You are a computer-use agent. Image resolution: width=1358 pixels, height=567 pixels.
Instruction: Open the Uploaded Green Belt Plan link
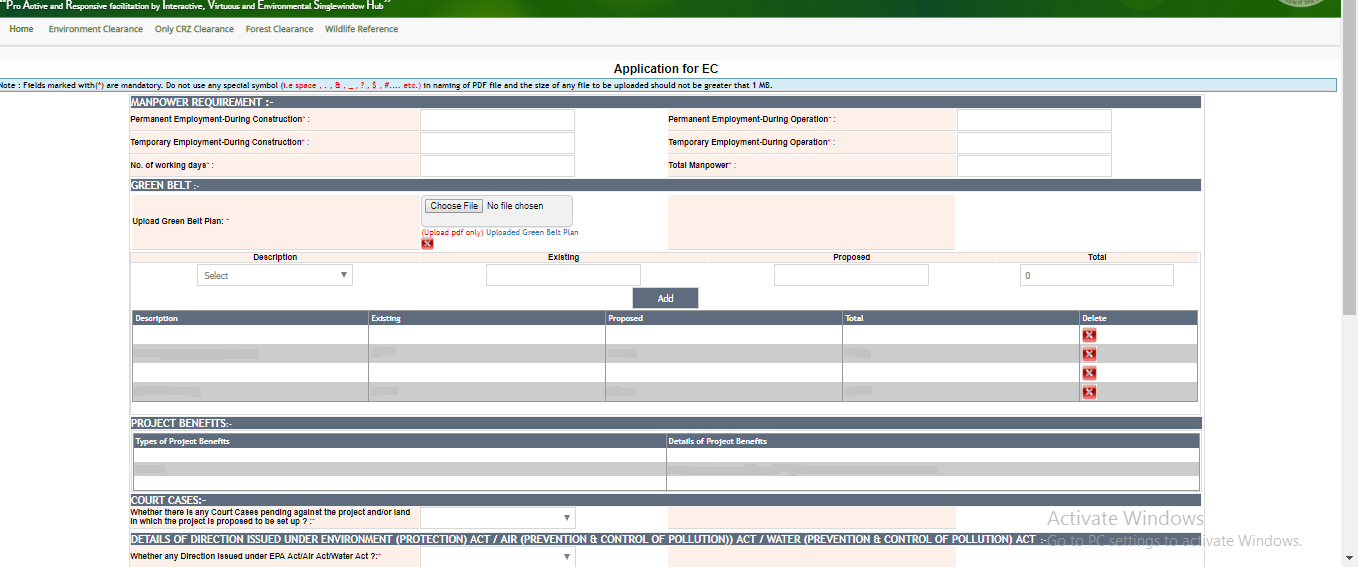(532, 232)
